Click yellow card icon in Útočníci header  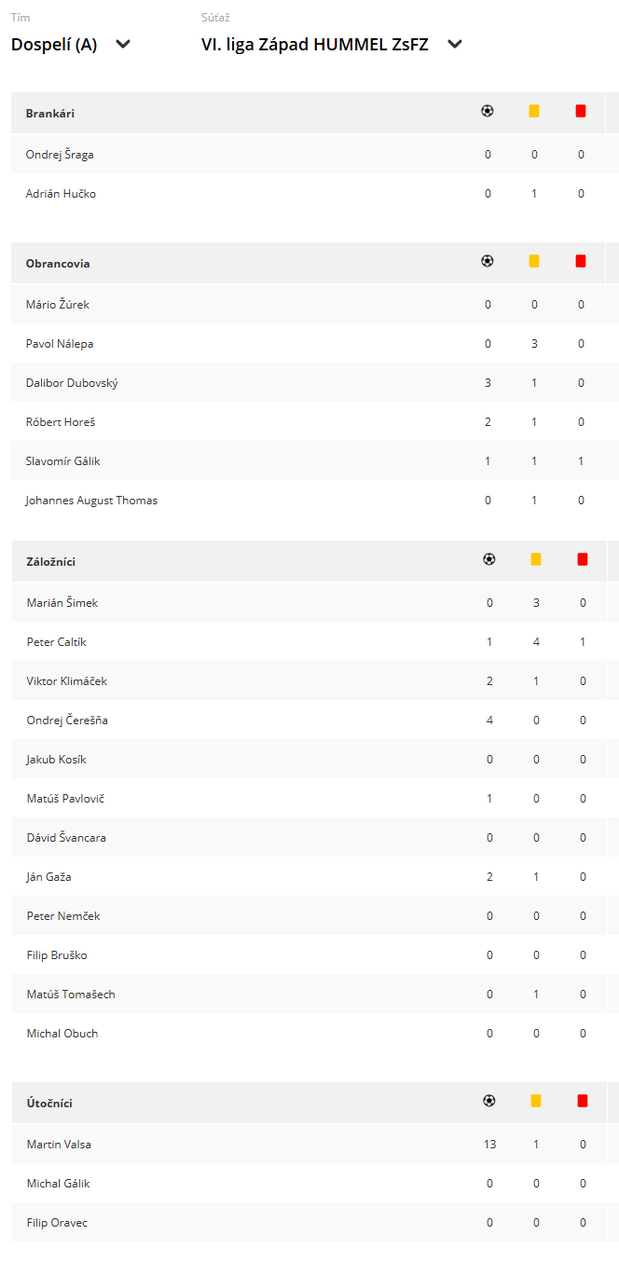pyautogui.click(x=536, y=1101)
